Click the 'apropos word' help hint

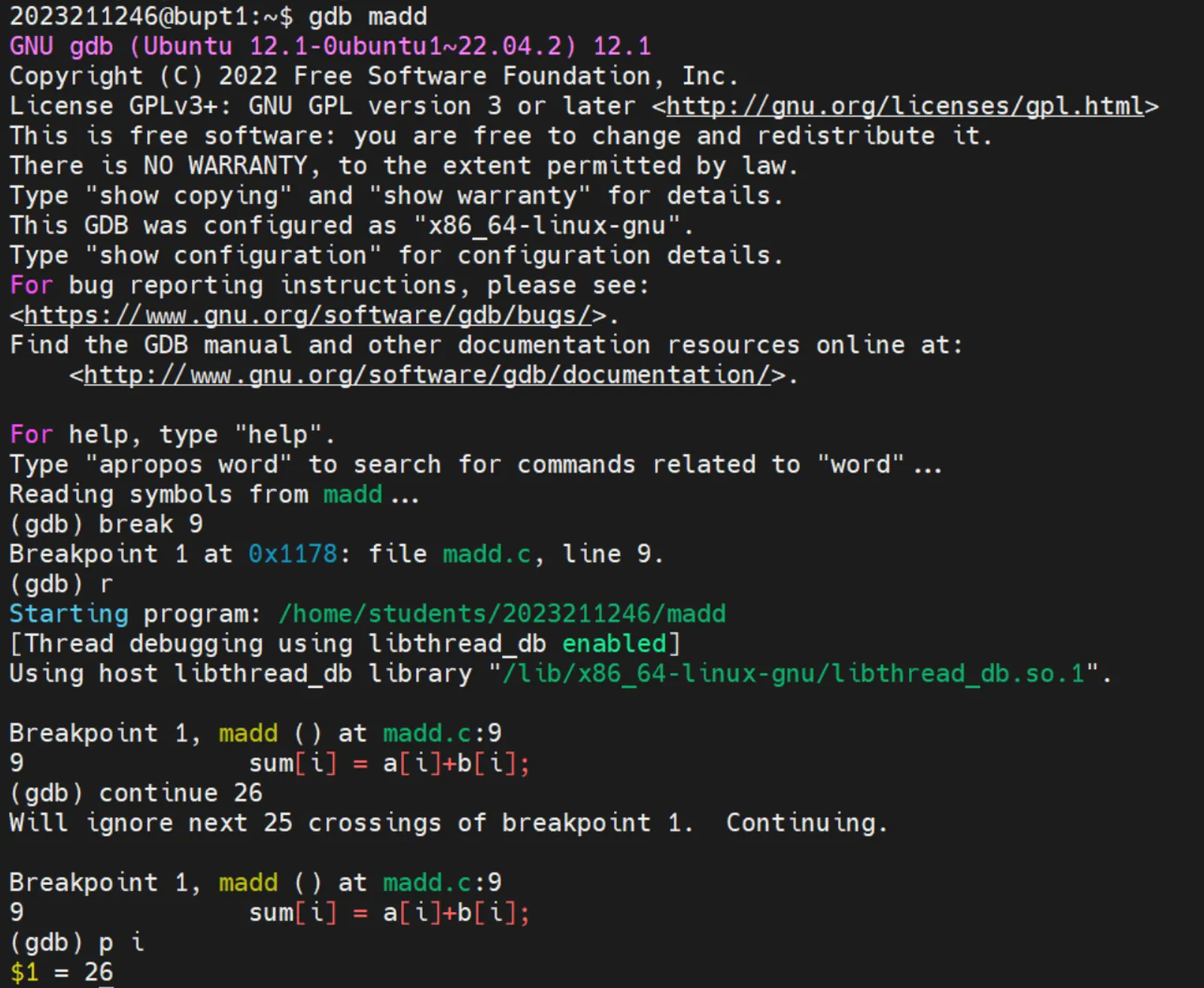point(188,465)
